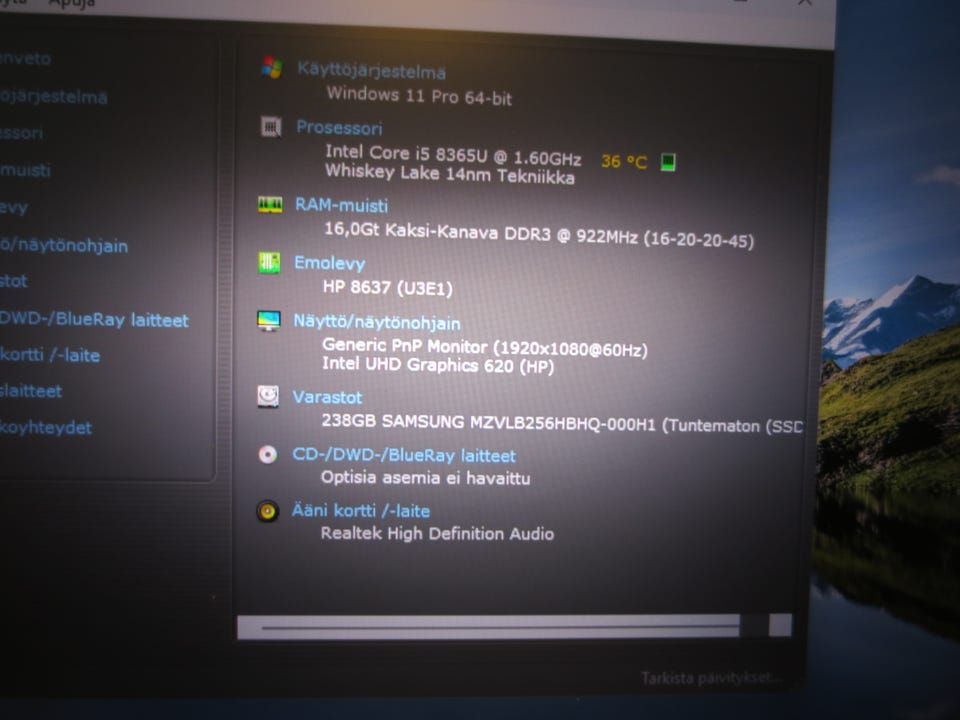Click the green motherboard icon

pos(269,263)
